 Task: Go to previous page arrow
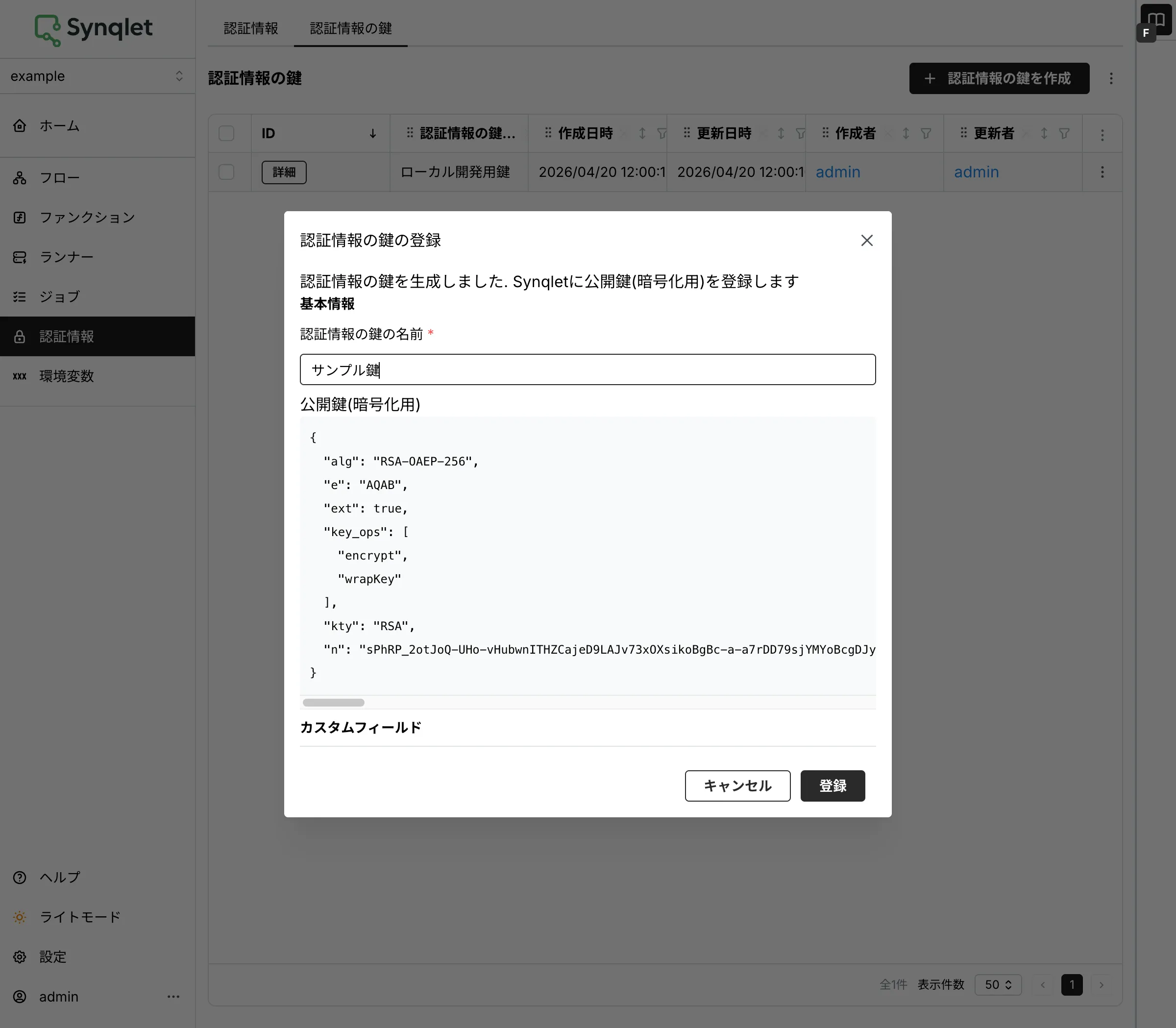(x=1042, y=984)
